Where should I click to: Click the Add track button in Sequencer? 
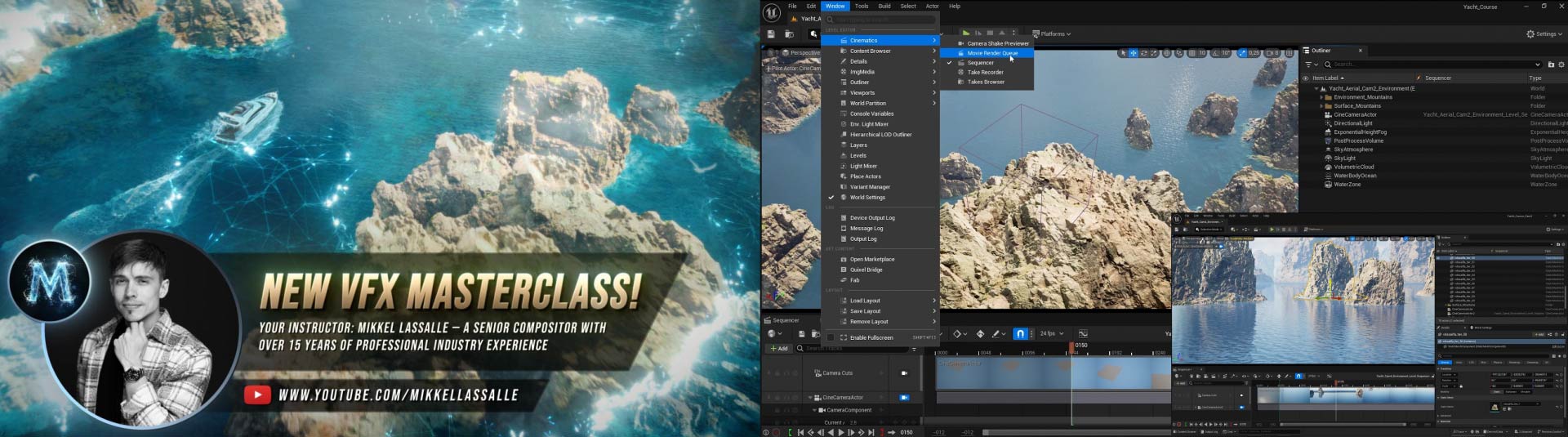point(779,349)
